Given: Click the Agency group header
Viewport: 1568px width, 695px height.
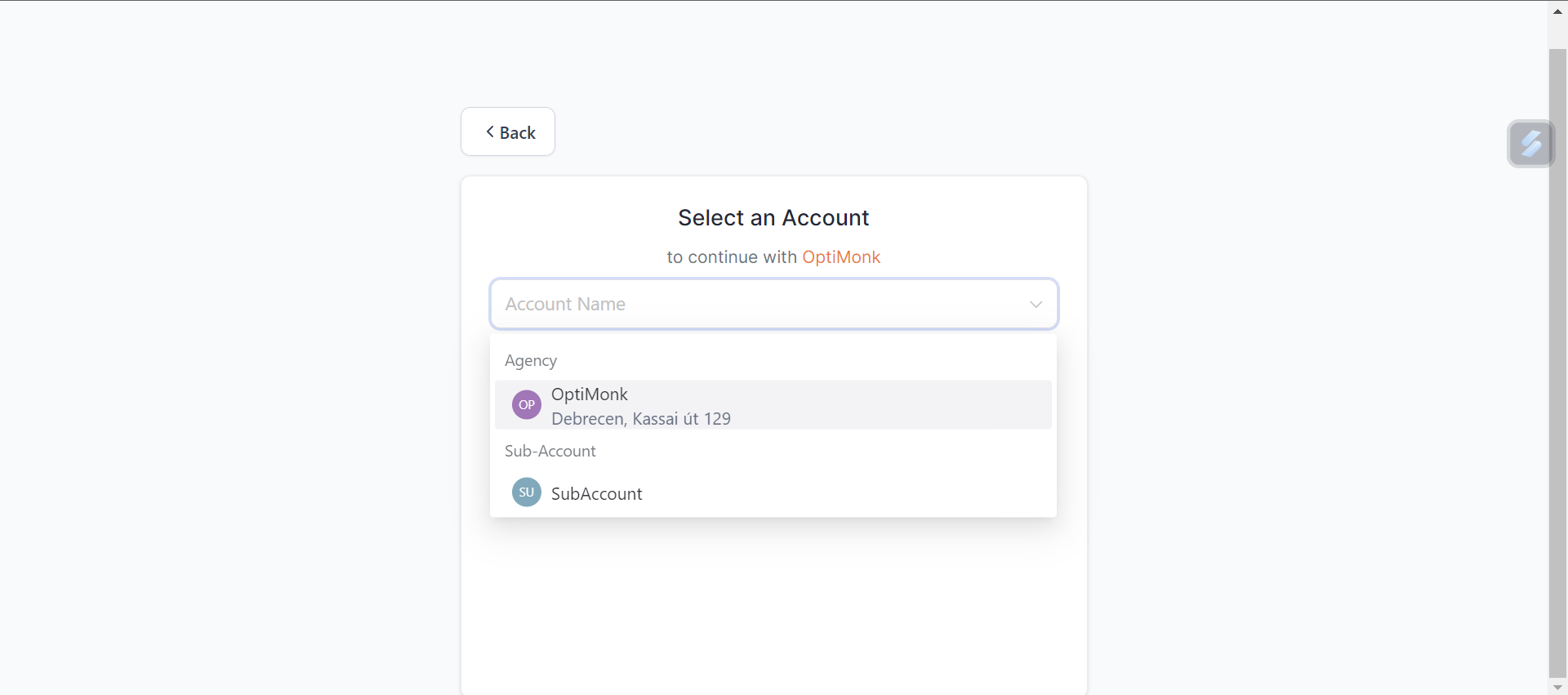Looking at the screenshot, I should (531, 361).
